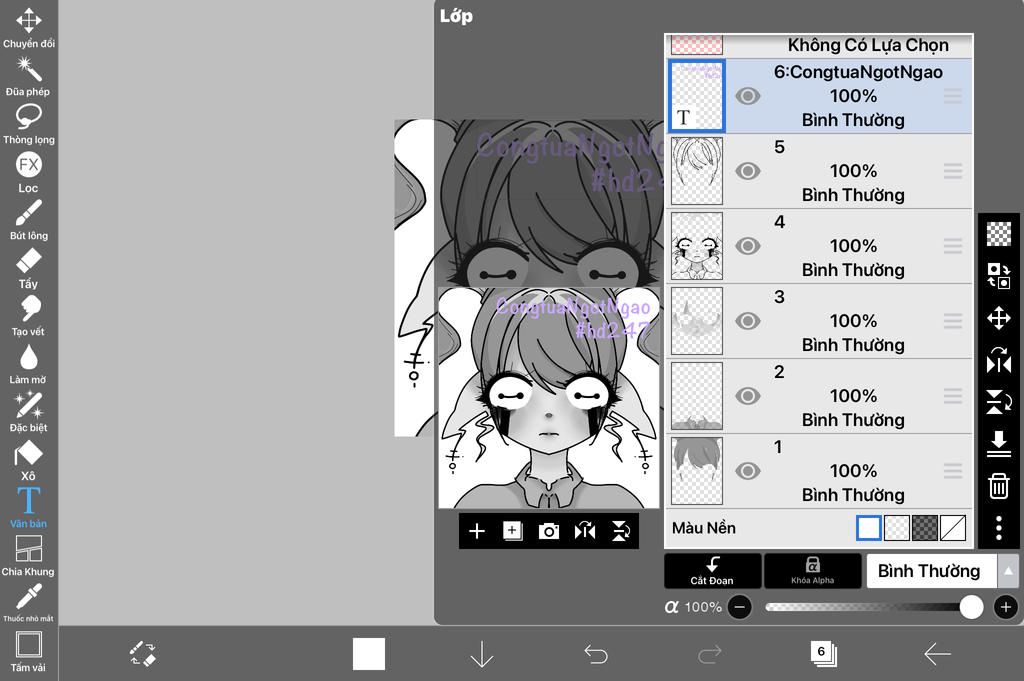The height and width of the screenshot is (681, 1024).
Task: Click the checkerboard clear layer icon
Action: [999, 233]
